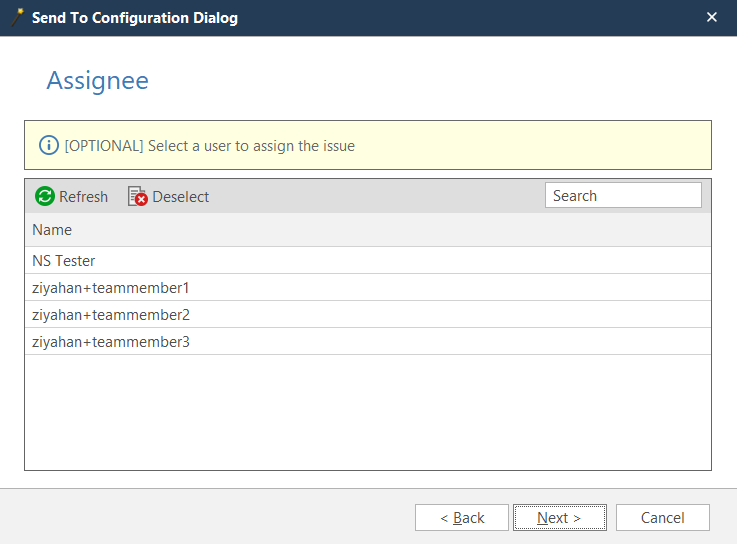This screenshot has height=544, width=737.
Task: Go to previous step with Back
Action: (x=462, y=518)
